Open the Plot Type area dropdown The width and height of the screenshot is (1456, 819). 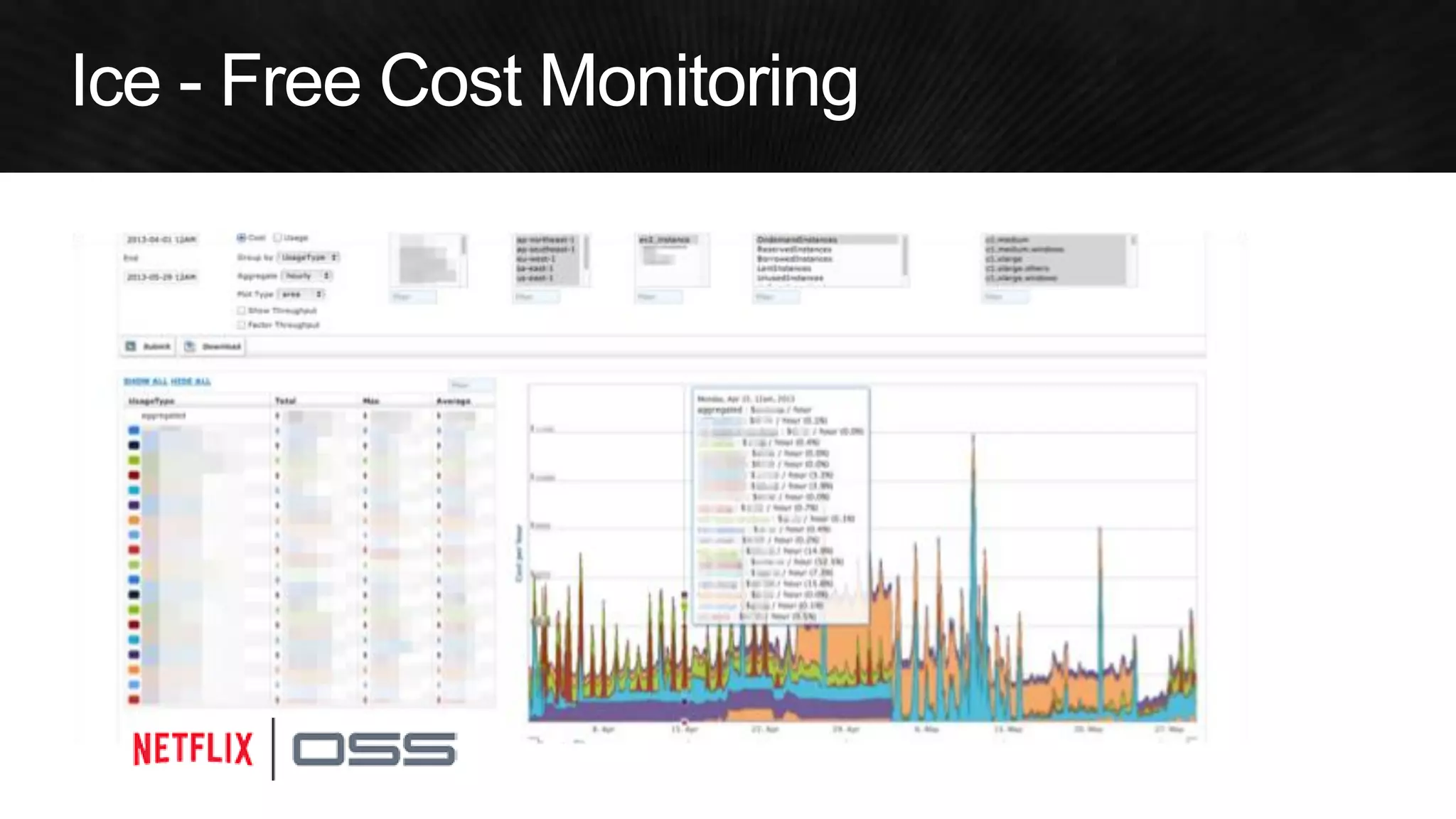[x=302, y=294]
